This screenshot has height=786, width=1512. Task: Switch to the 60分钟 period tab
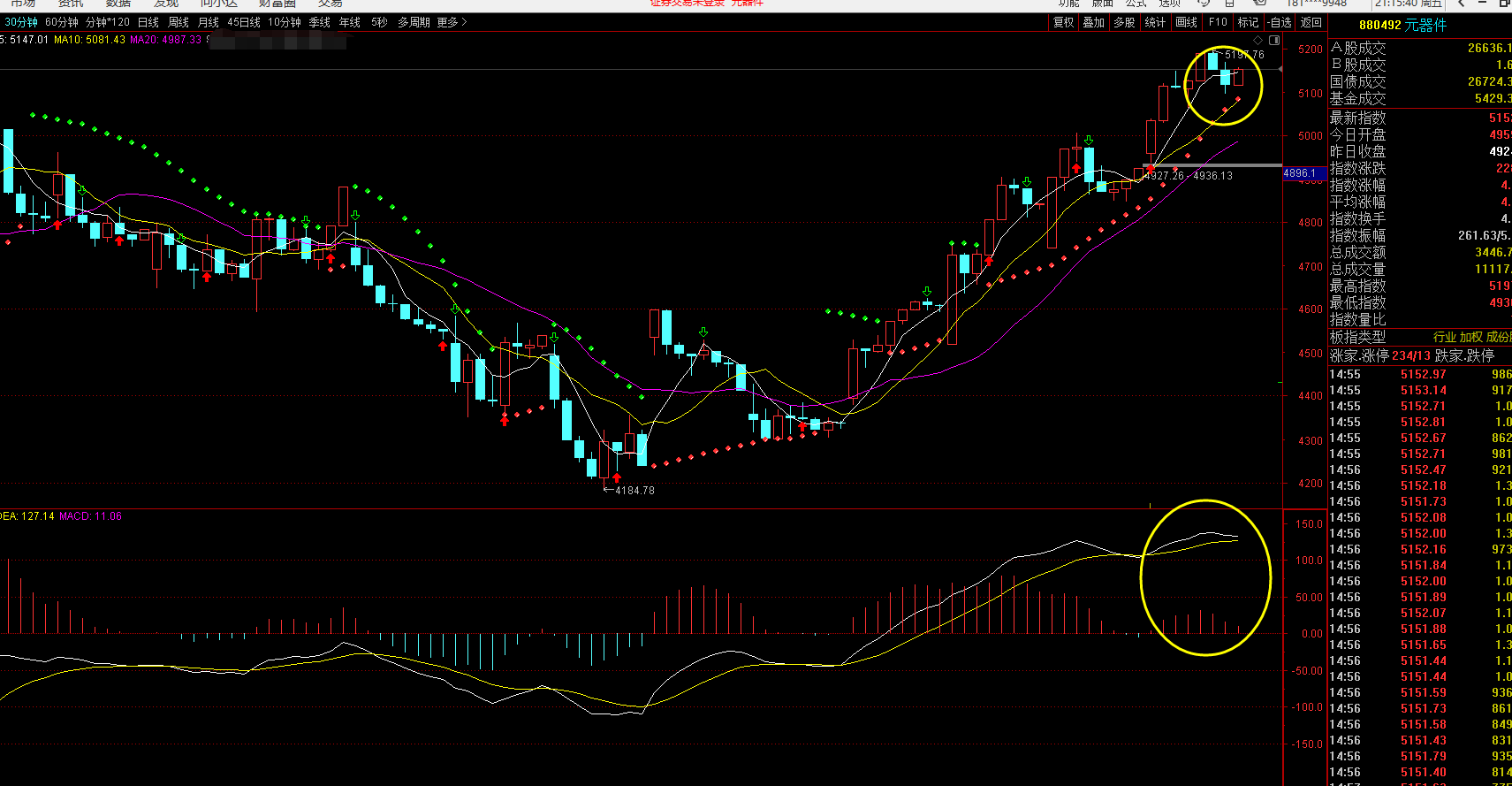[x=62, y=22]
